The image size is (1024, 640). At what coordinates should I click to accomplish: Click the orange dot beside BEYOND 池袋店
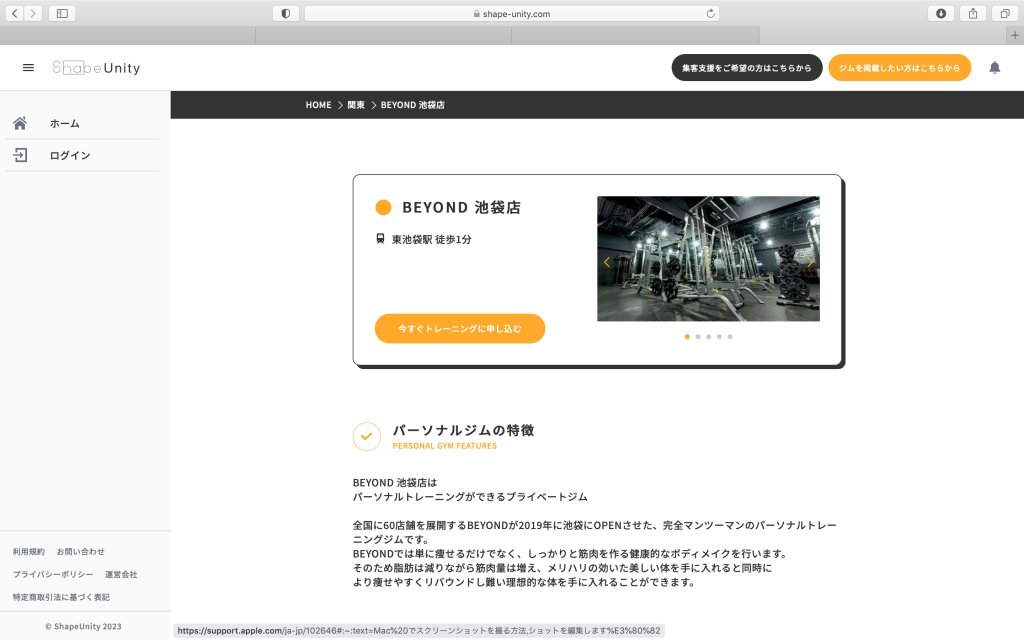383,207
